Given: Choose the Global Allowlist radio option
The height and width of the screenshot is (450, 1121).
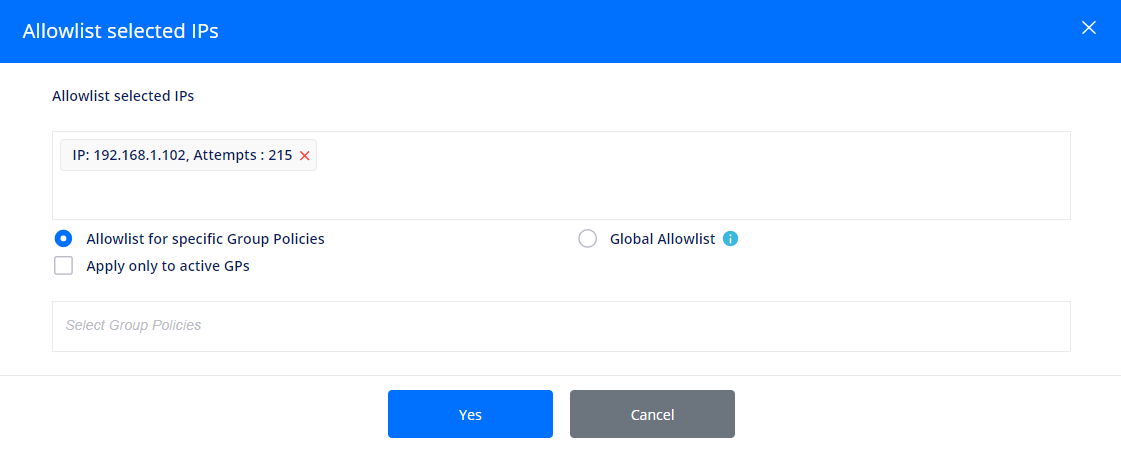Looking at the screenshot, I should tap(587, 239).
